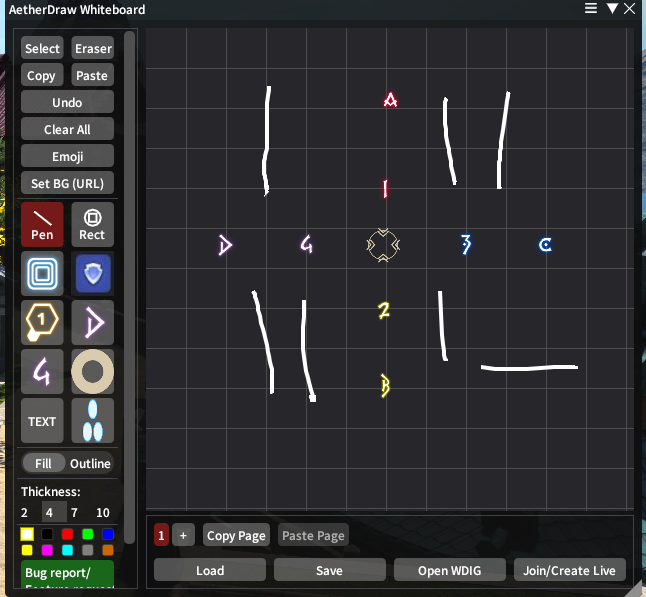Pick the white color swatch
This screenshot has height=597, width=646.
pos(27,534)
